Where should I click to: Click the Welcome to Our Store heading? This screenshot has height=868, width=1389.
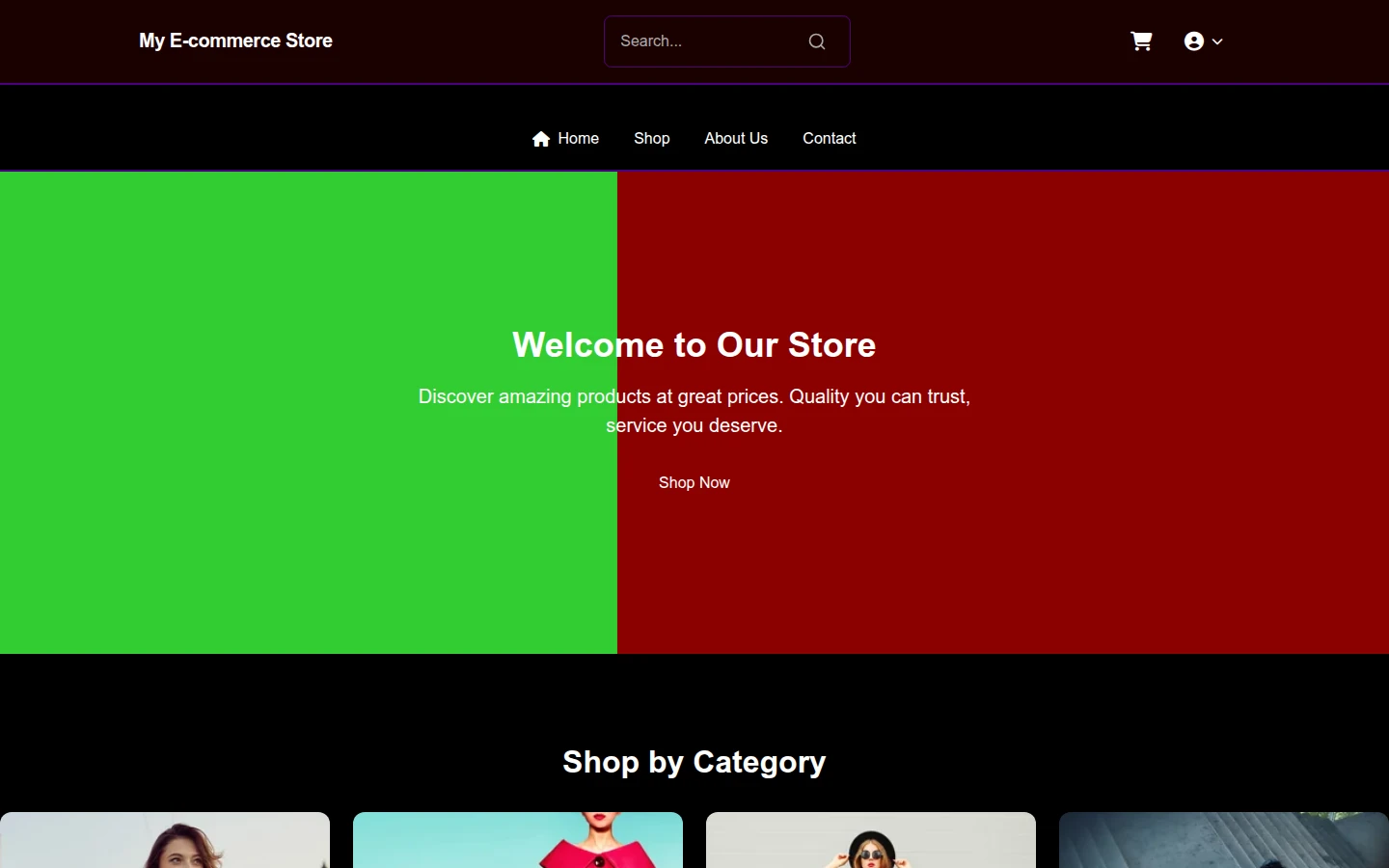pyautogui.click(x=694, y=344)
